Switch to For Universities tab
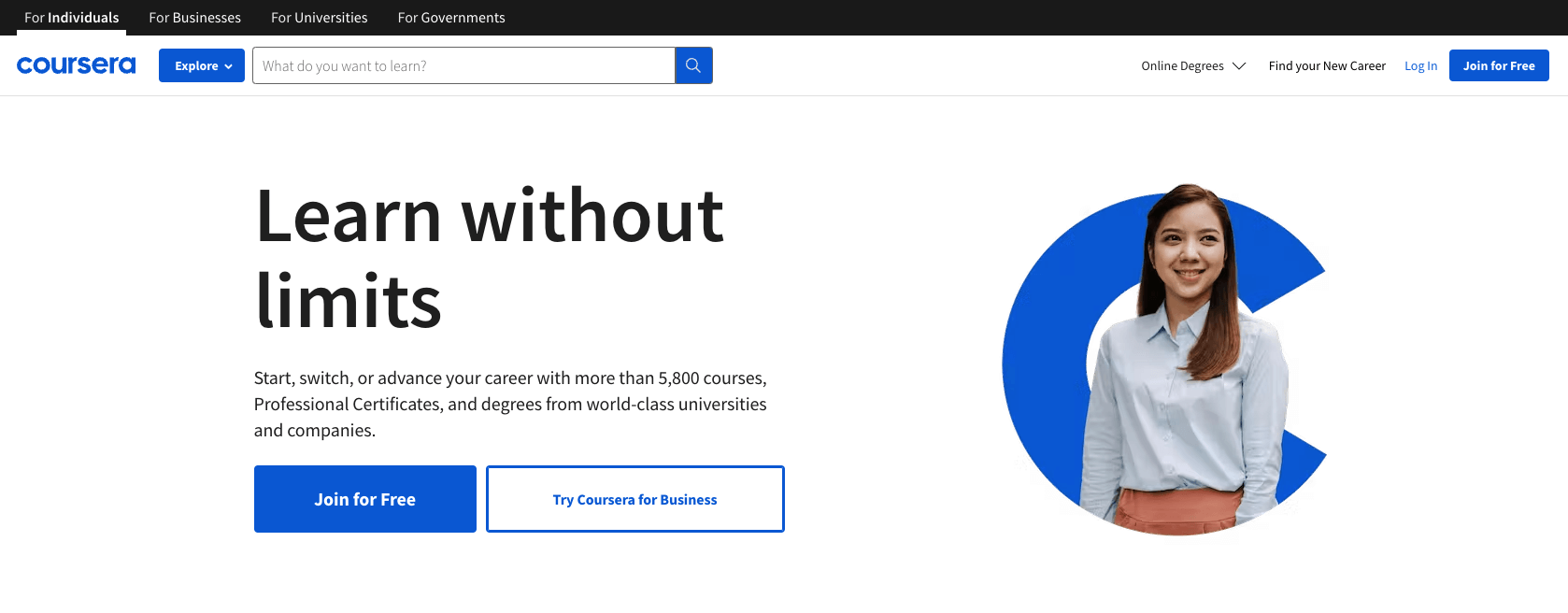This screenshot has width=1568, height=613. [x=320, y=18]
